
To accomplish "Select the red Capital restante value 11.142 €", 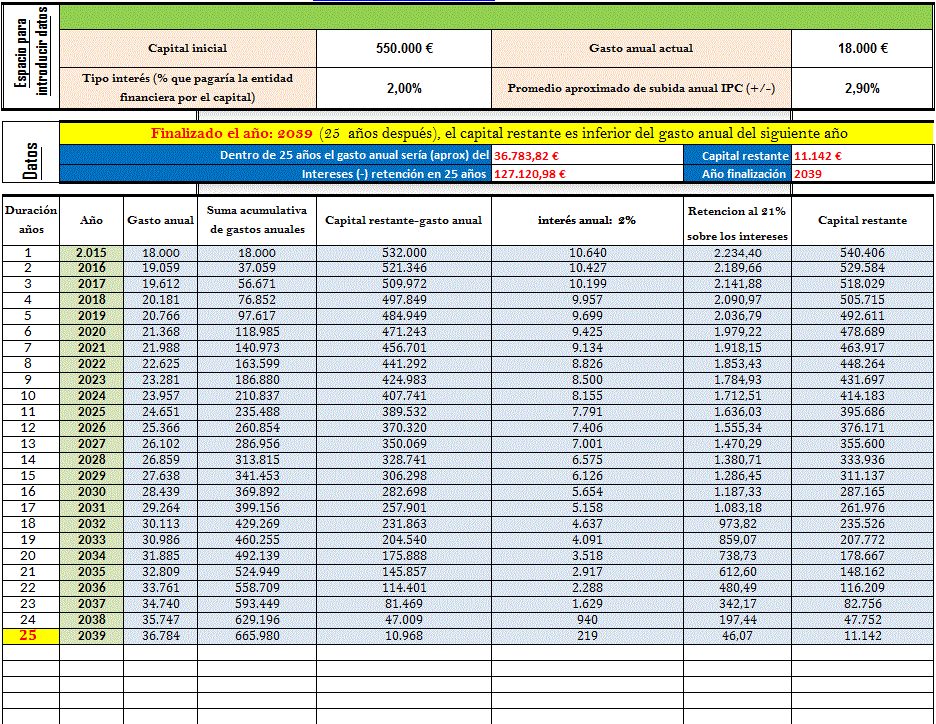I will pos(862,156).
